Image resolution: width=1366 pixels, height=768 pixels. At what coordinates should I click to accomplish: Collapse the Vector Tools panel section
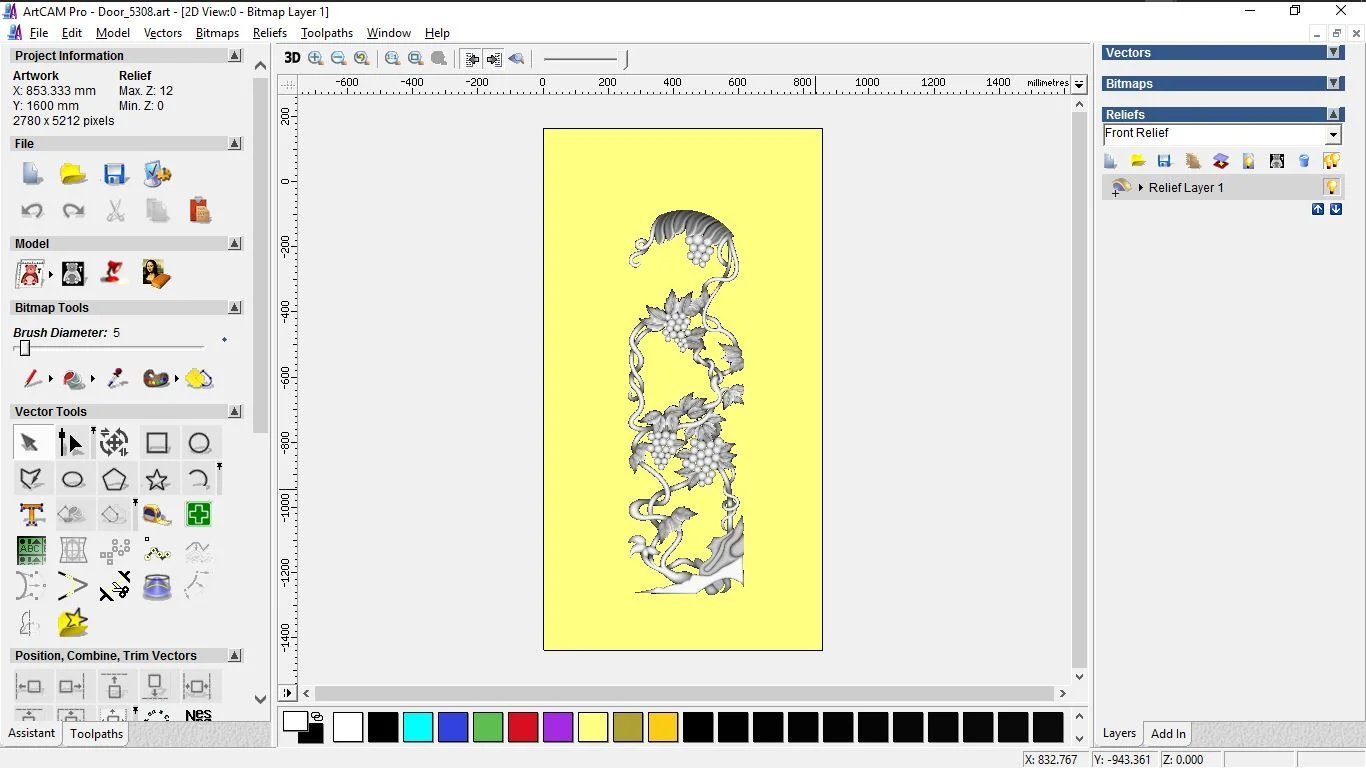(x=235, y=412)
